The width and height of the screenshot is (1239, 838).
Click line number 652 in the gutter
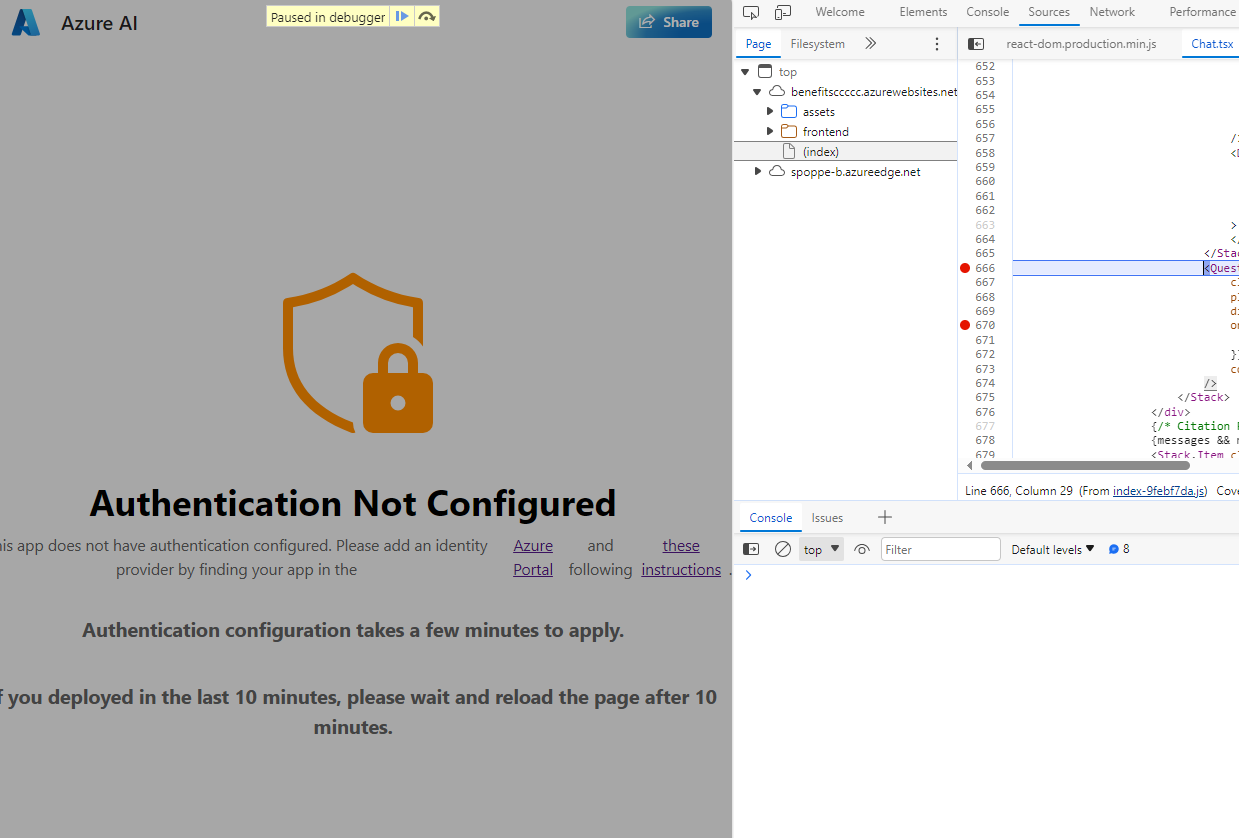click(985, 66)
